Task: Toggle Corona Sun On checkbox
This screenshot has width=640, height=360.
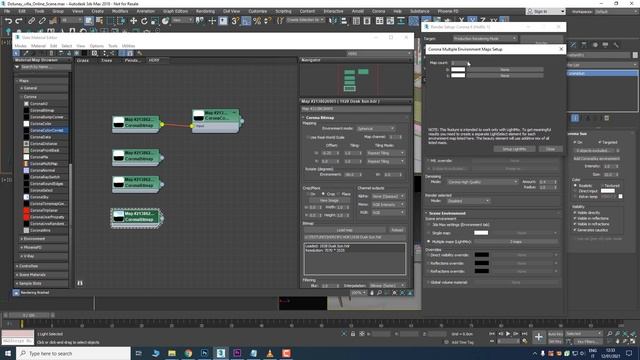Action: pos(575,142)
